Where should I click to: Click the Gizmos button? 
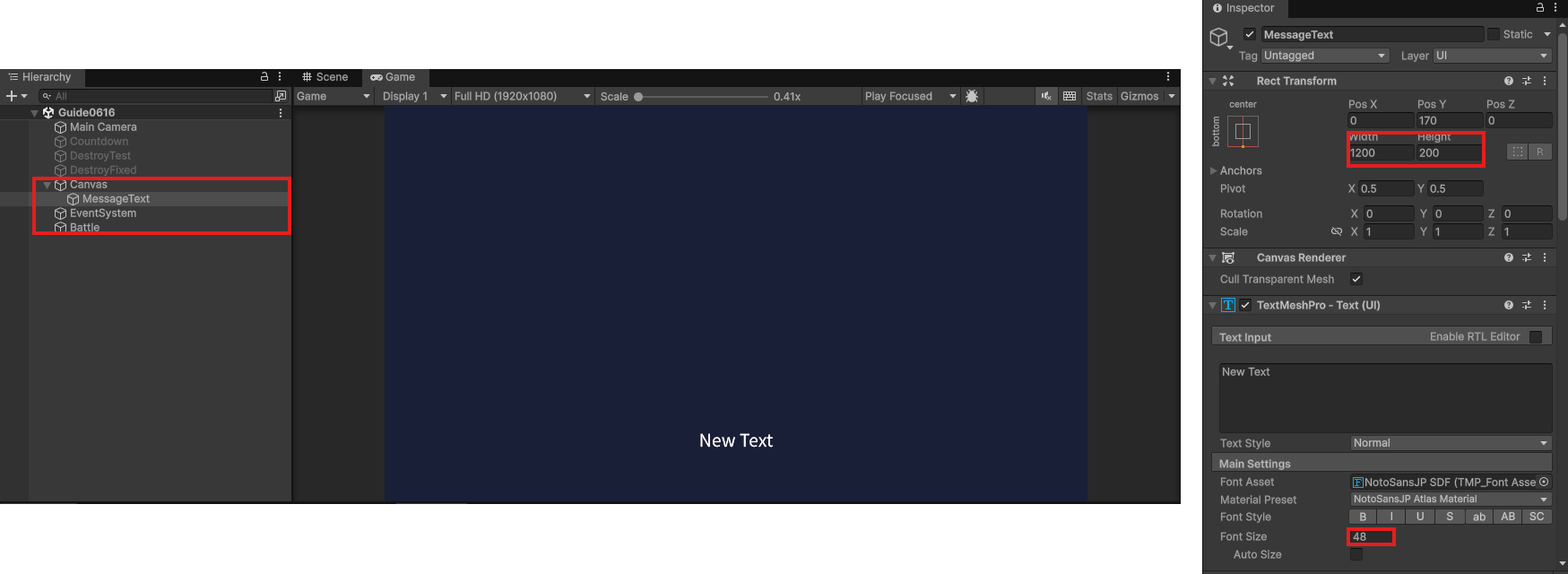click(x=1139, y=96)
